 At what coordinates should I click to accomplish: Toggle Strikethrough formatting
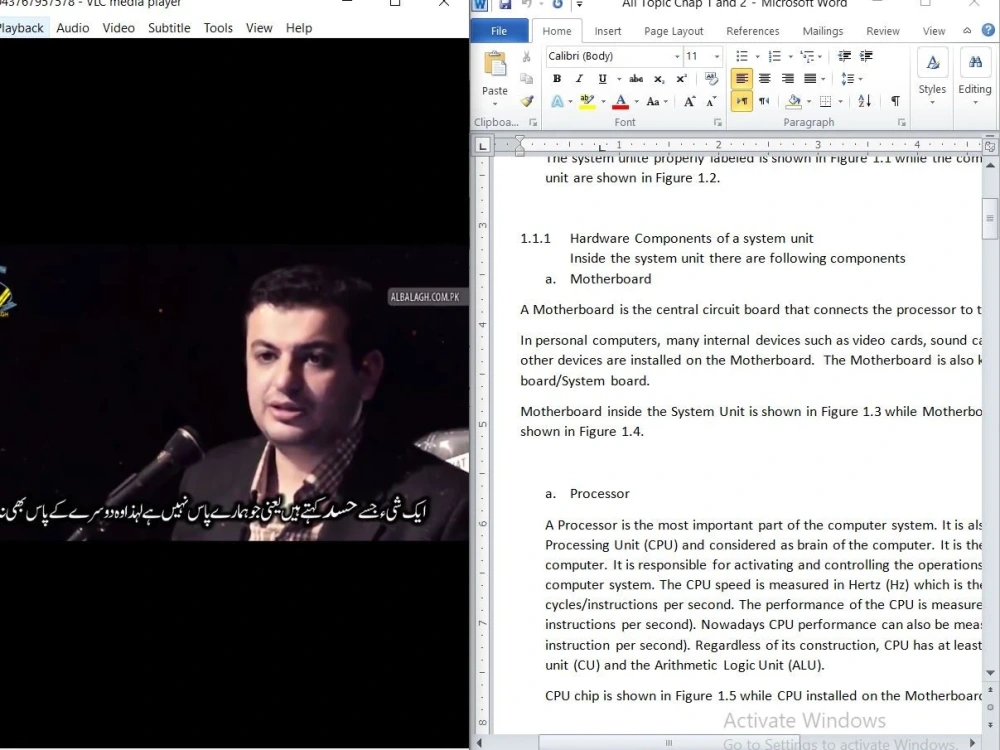(x=636, y=78)
